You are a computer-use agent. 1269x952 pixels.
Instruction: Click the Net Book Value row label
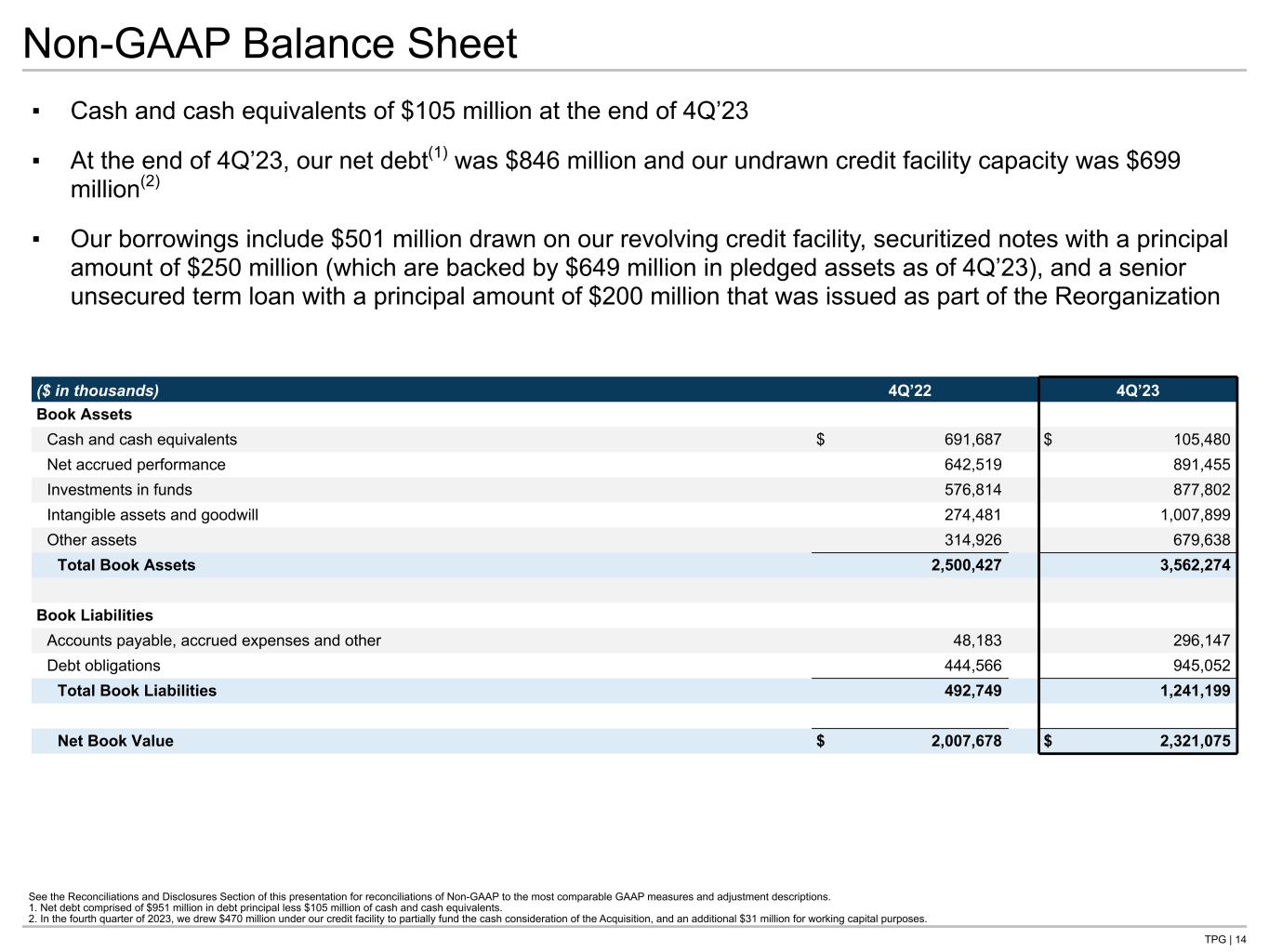(115, 741)
